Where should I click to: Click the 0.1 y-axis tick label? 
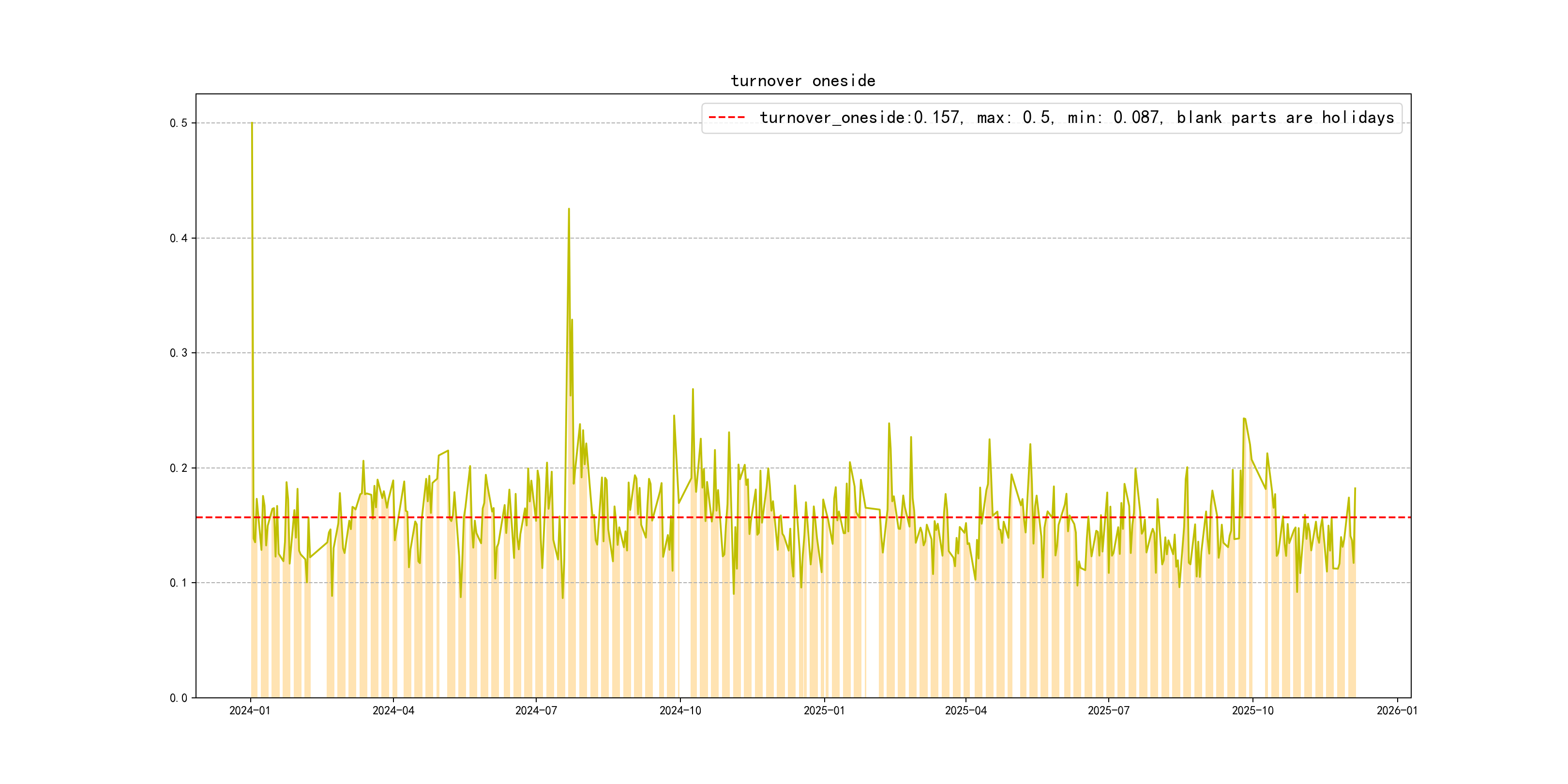179,583
